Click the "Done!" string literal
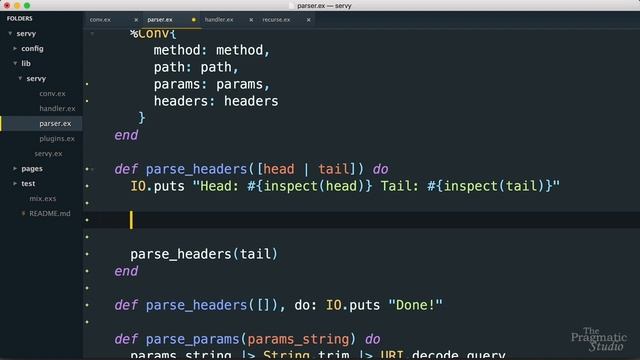 (x=416, y=305)
